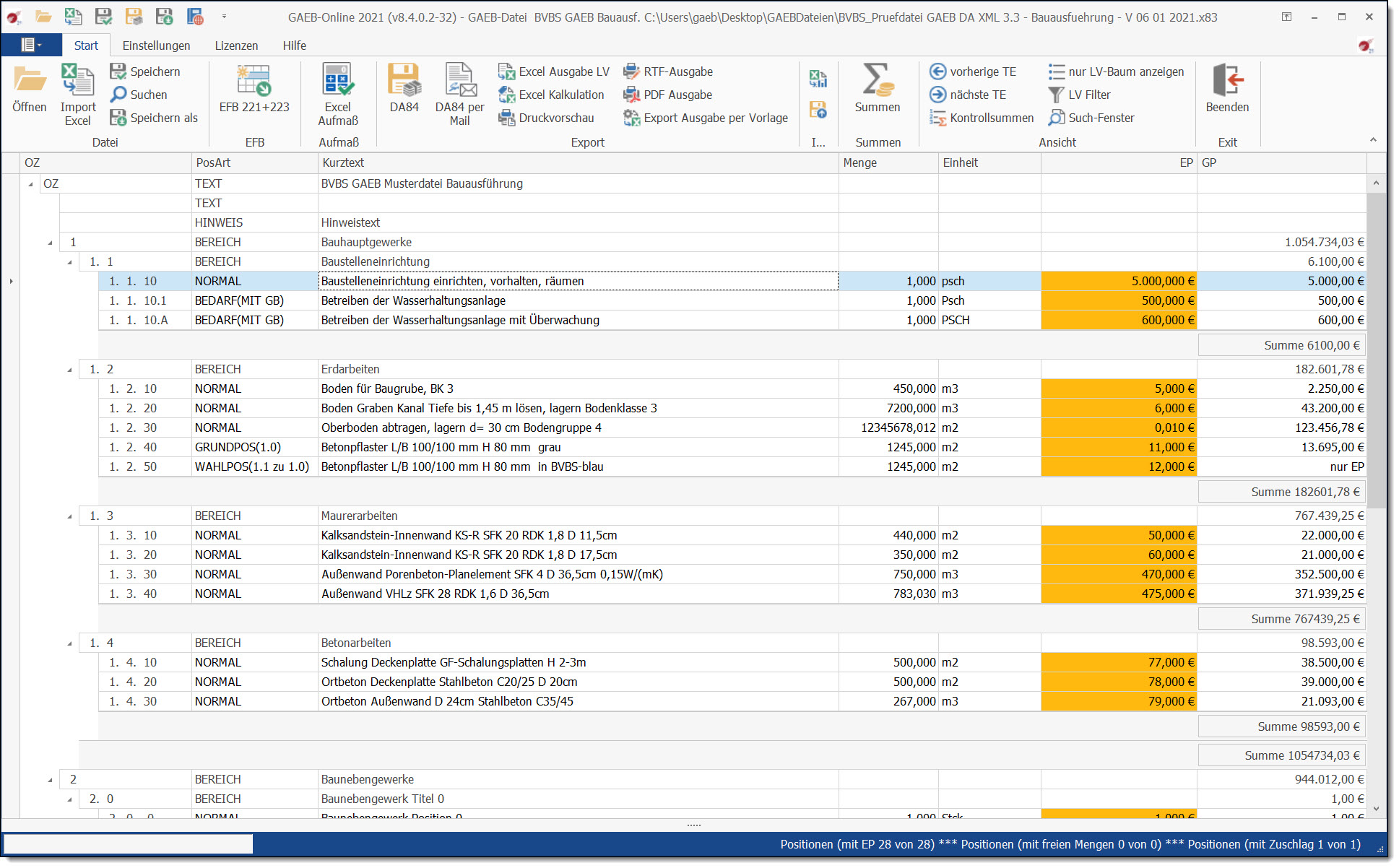Collapse the Bauhauptgewerke node 1
Screen dimensions: 1399x868
tap(50, 243)
